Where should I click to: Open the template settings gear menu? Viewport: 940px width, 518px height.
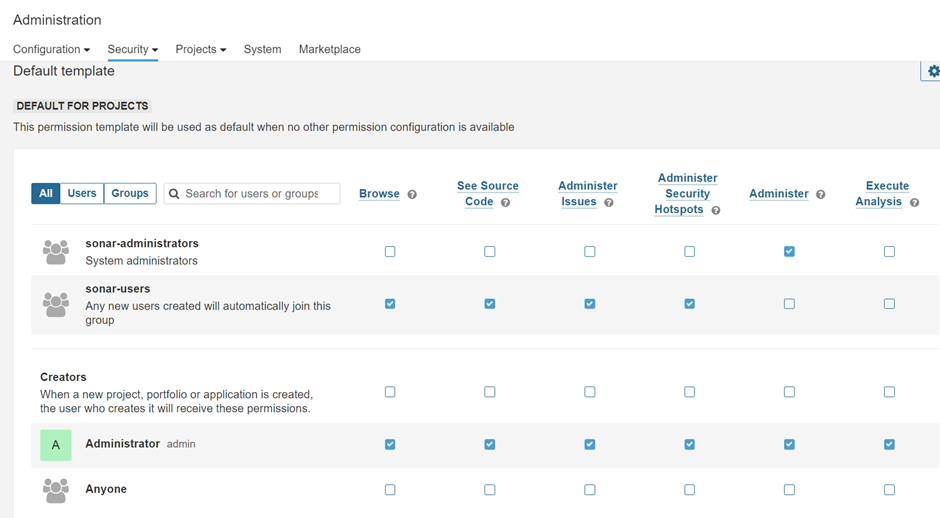click(x=932, y=71)
